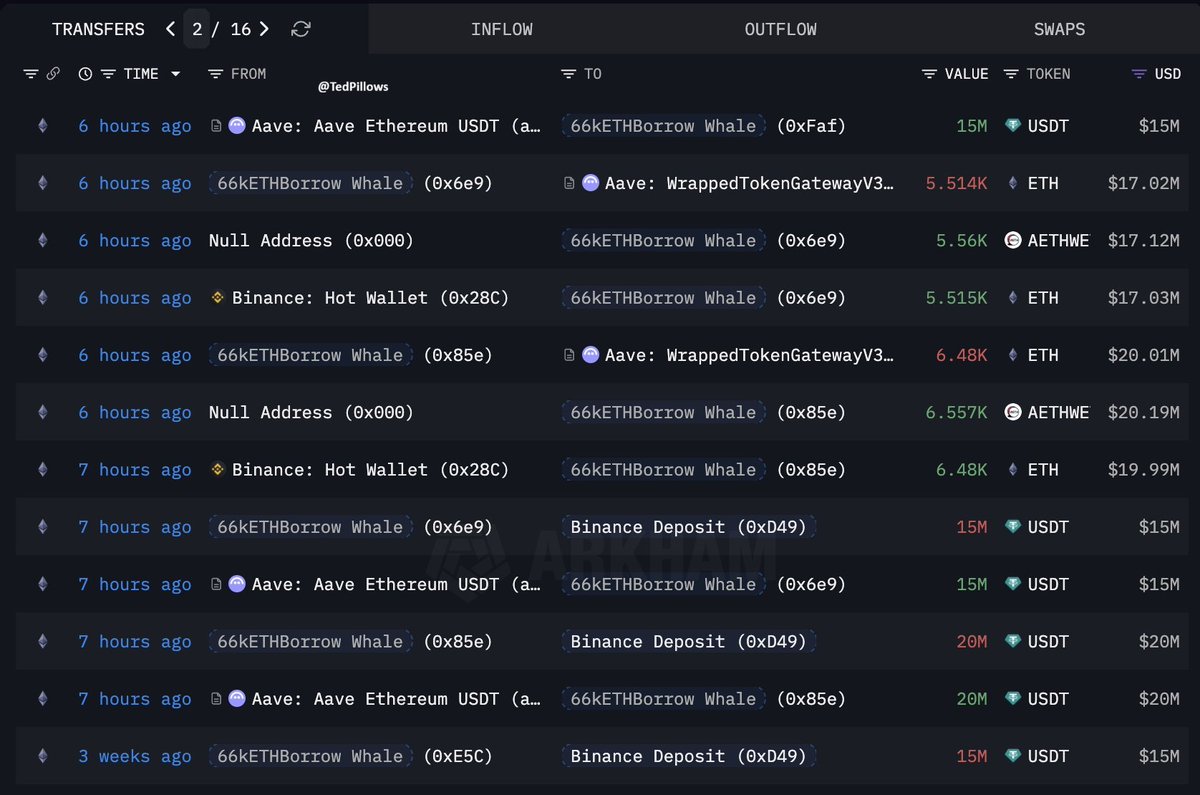Click Ethereum chain icon in $17.02M row
The image size is (1200, 795).
click(42, 183)
